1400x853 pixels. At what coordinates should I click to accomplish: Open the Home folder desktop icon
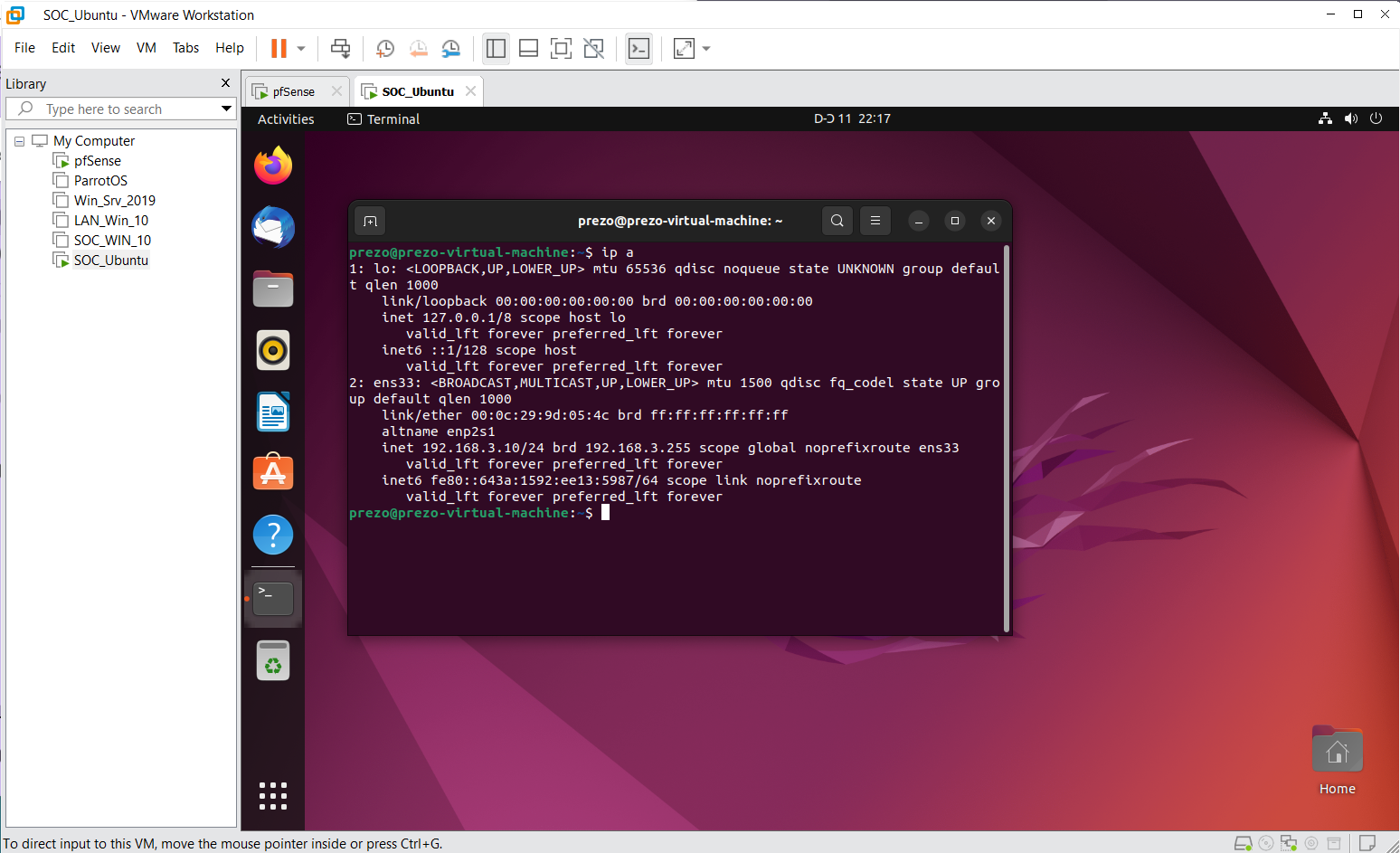coord(1337,760)
